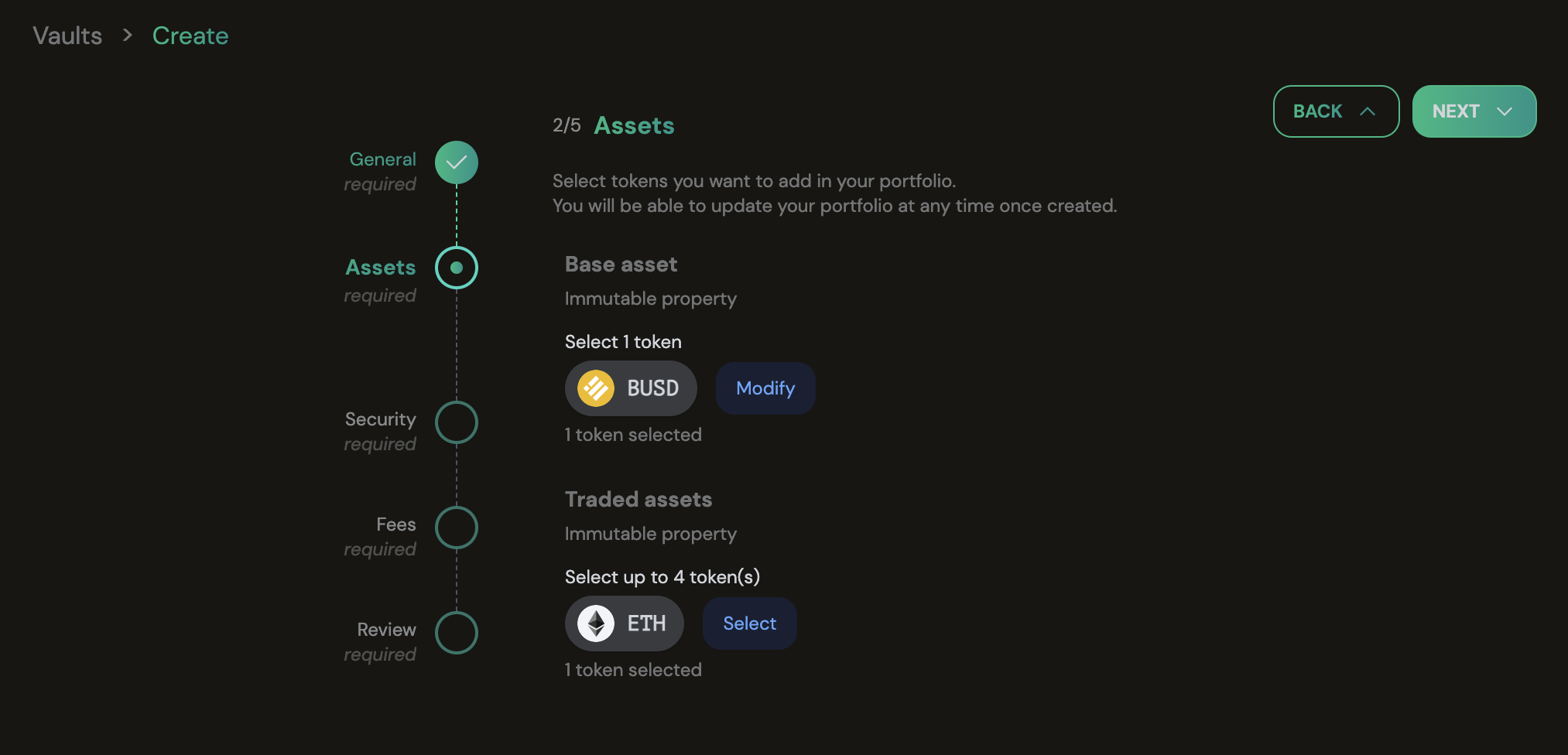Click the BUSD coin icon
This screenshot has width=1568, height=755.
[x=595, y=388]
